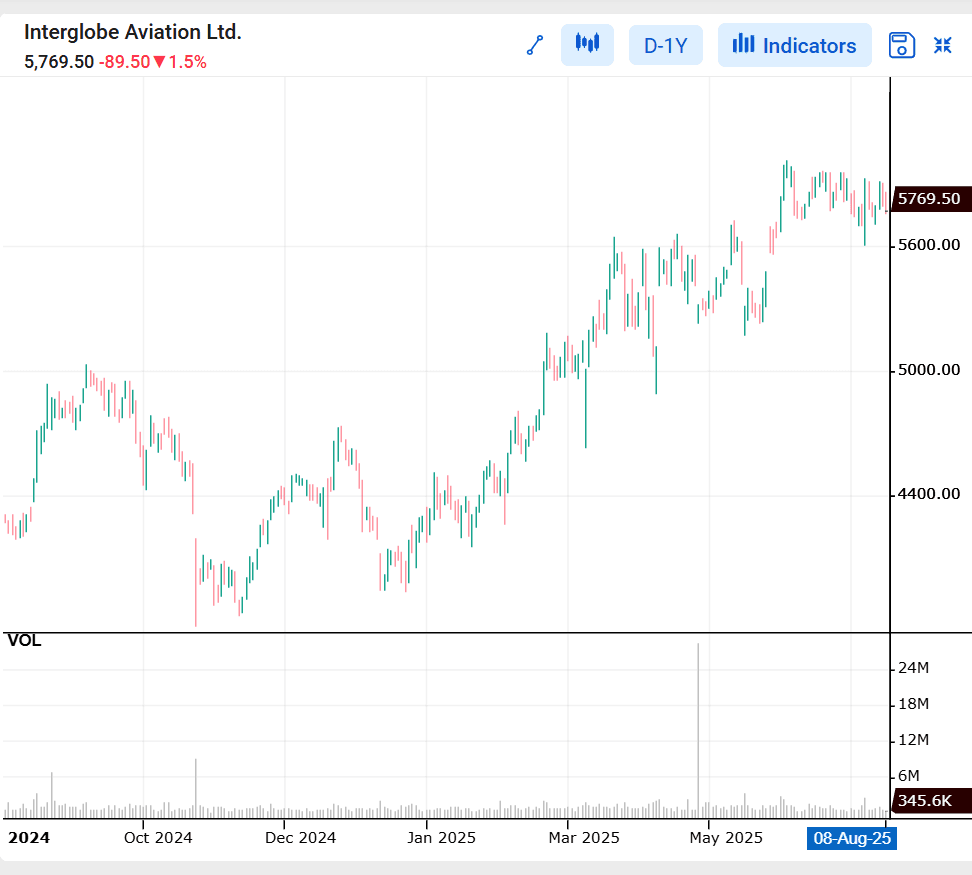Click the 12M volume axis label
972x875 pixels.
tap(913, 740)
